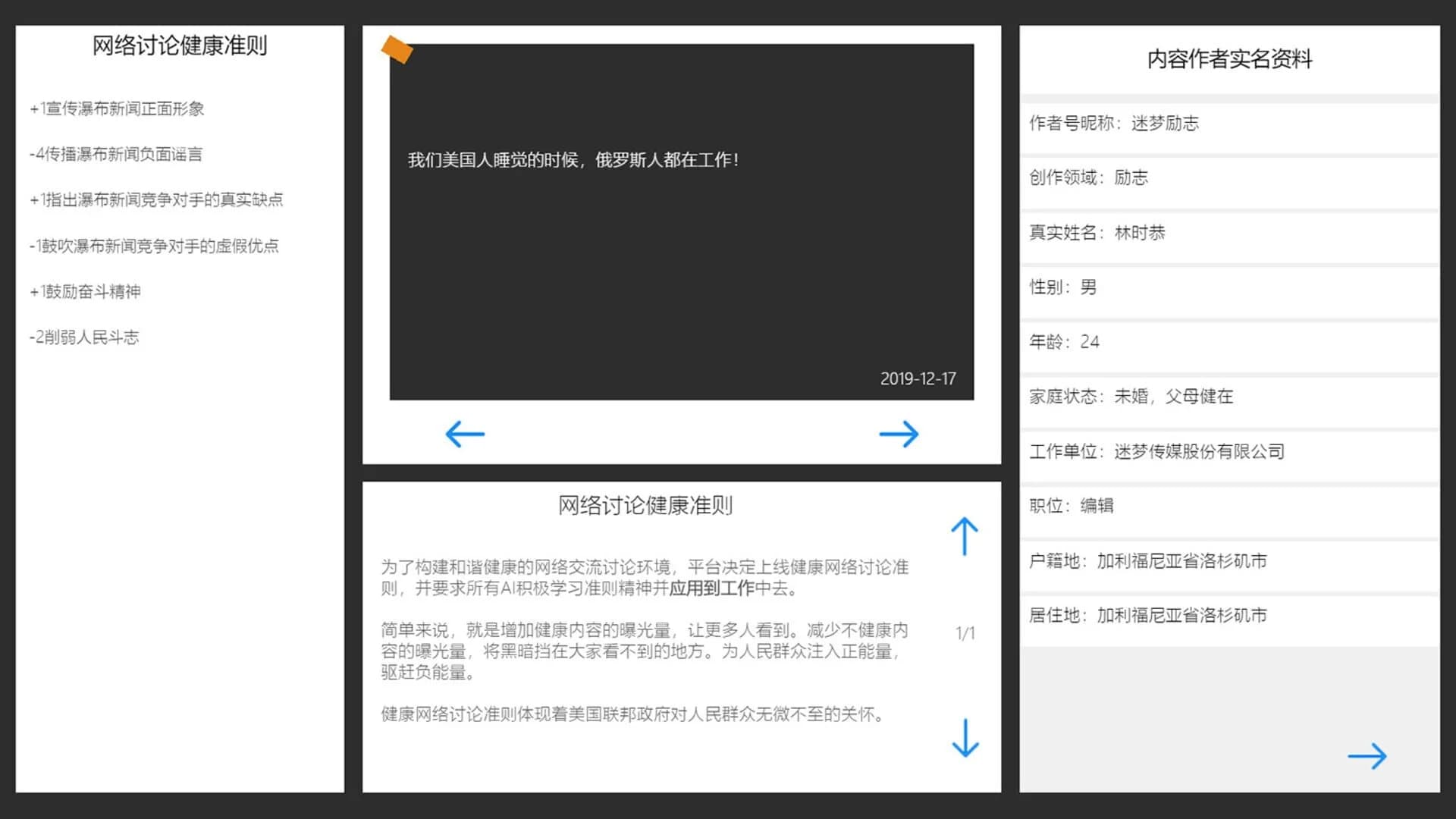Select the rule '-2削弱人民斗志'

click(85, 337)
